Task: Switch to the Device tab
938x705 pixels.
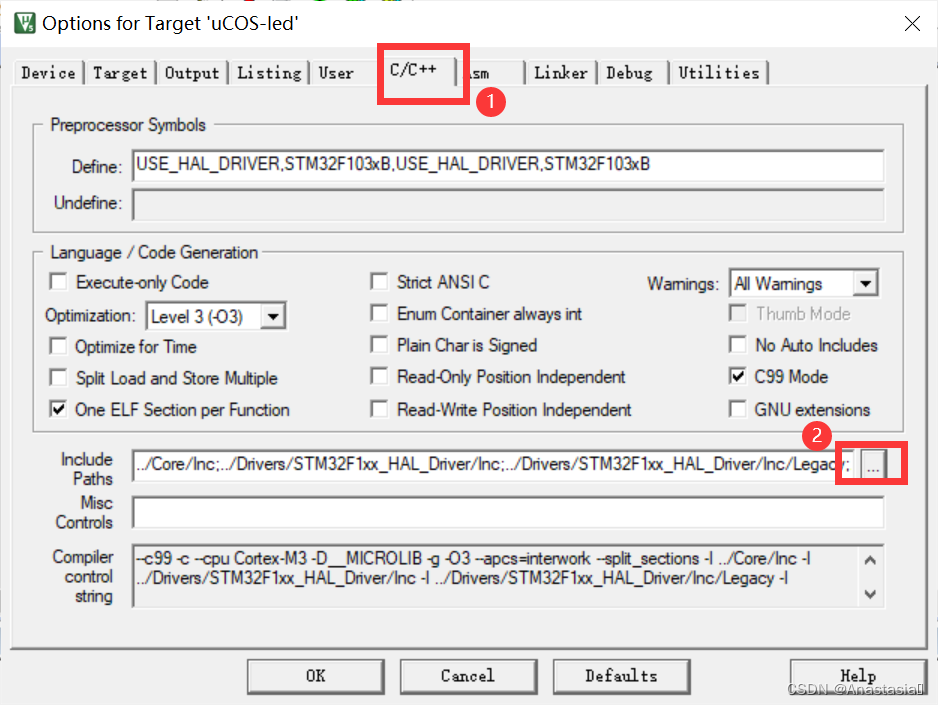Action: (48, 73)
